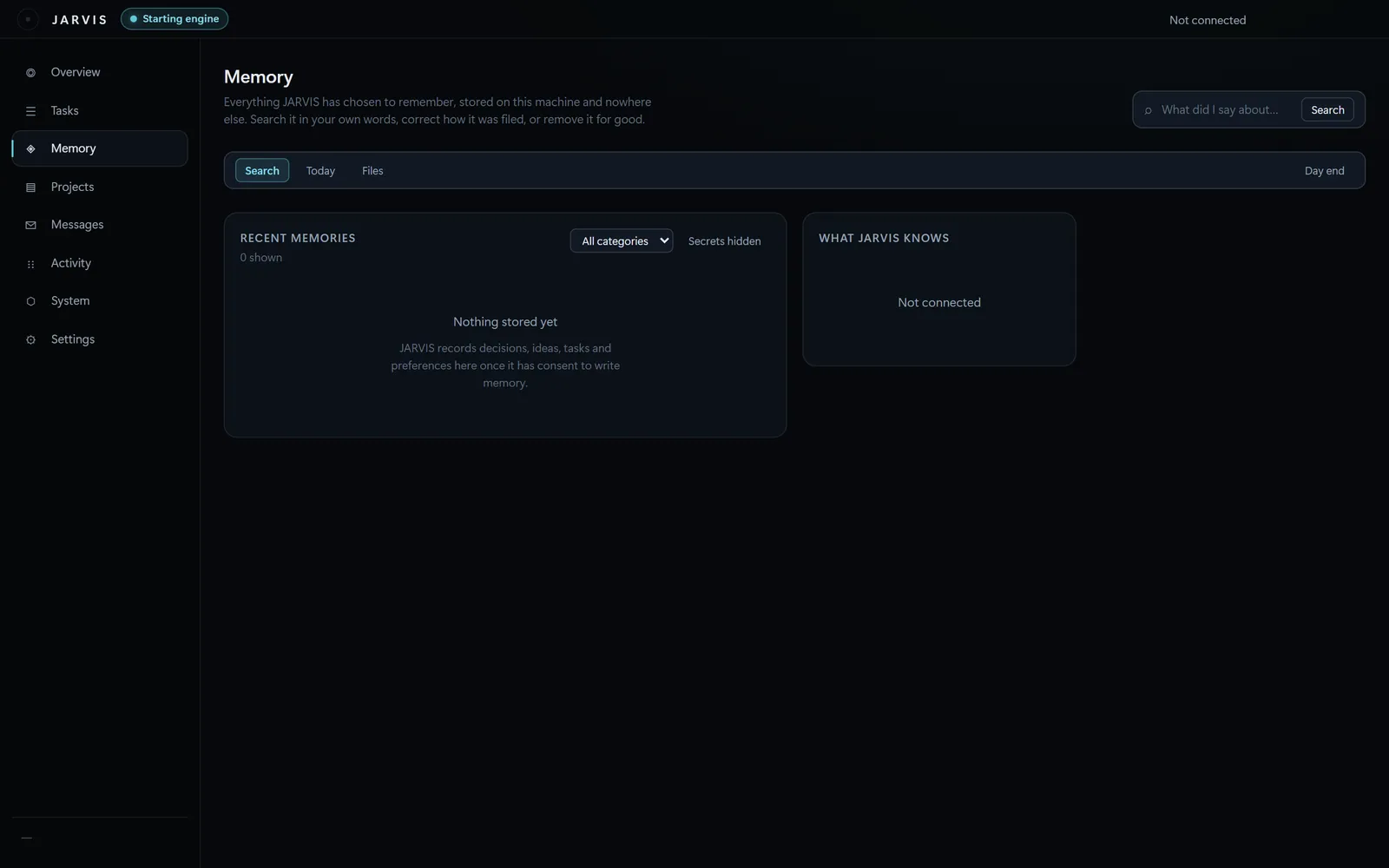Switch to the Today tab
Image resolution: width=1389 pixels, height=868 pixels.
(x=320, y=171)
